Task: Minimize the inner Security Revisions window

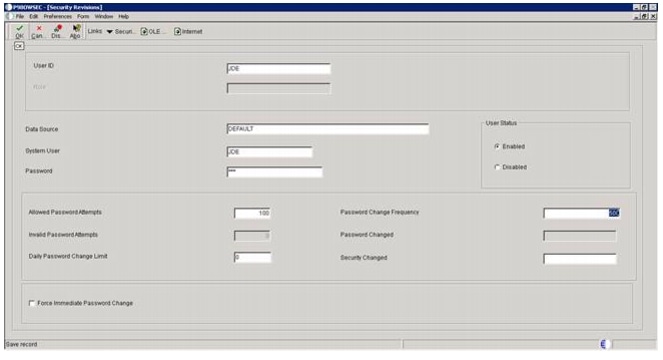Action: coord(637,16)
